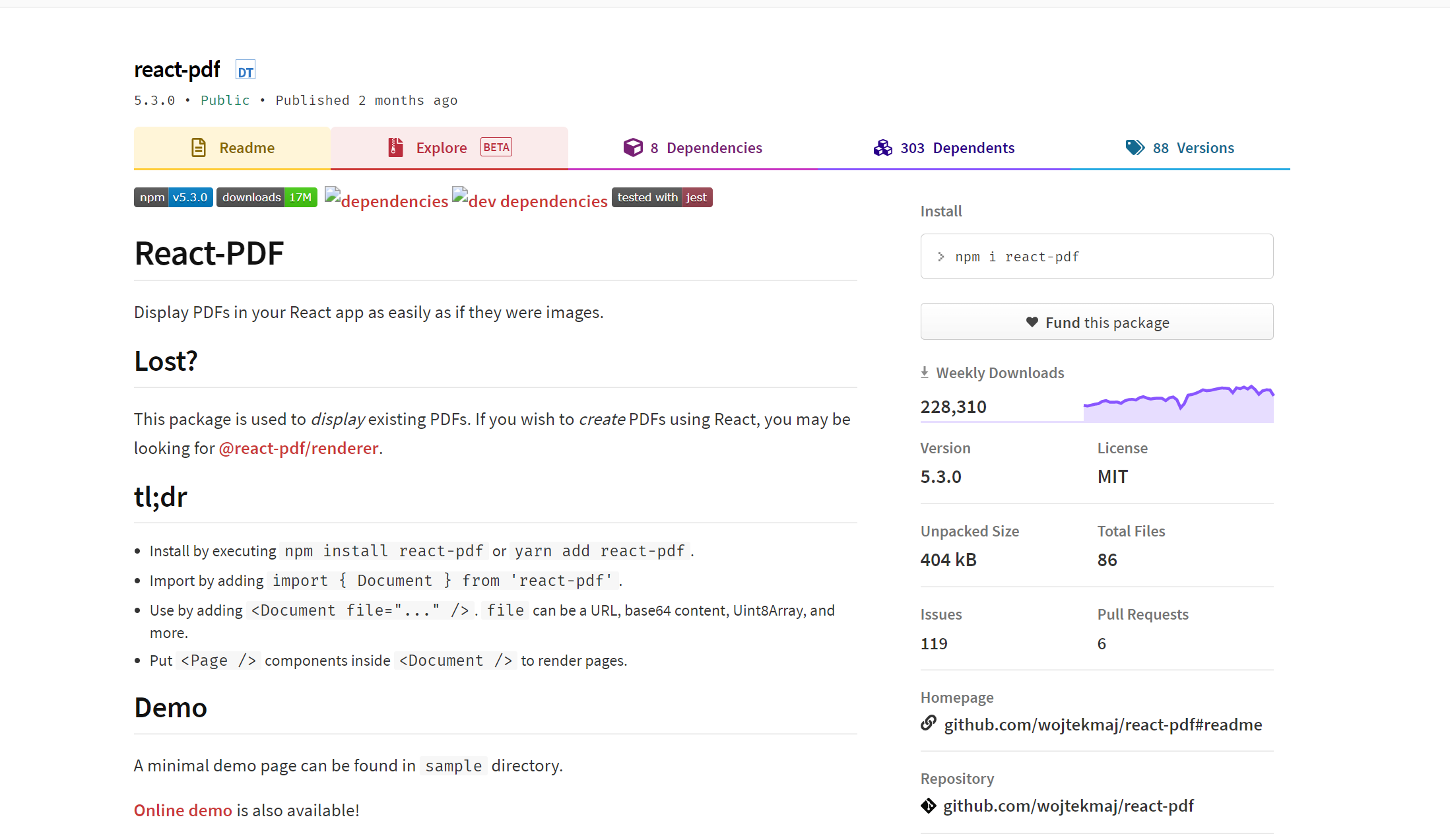
Task: Click the Demo heading
Action: click(x=170, y=707)
